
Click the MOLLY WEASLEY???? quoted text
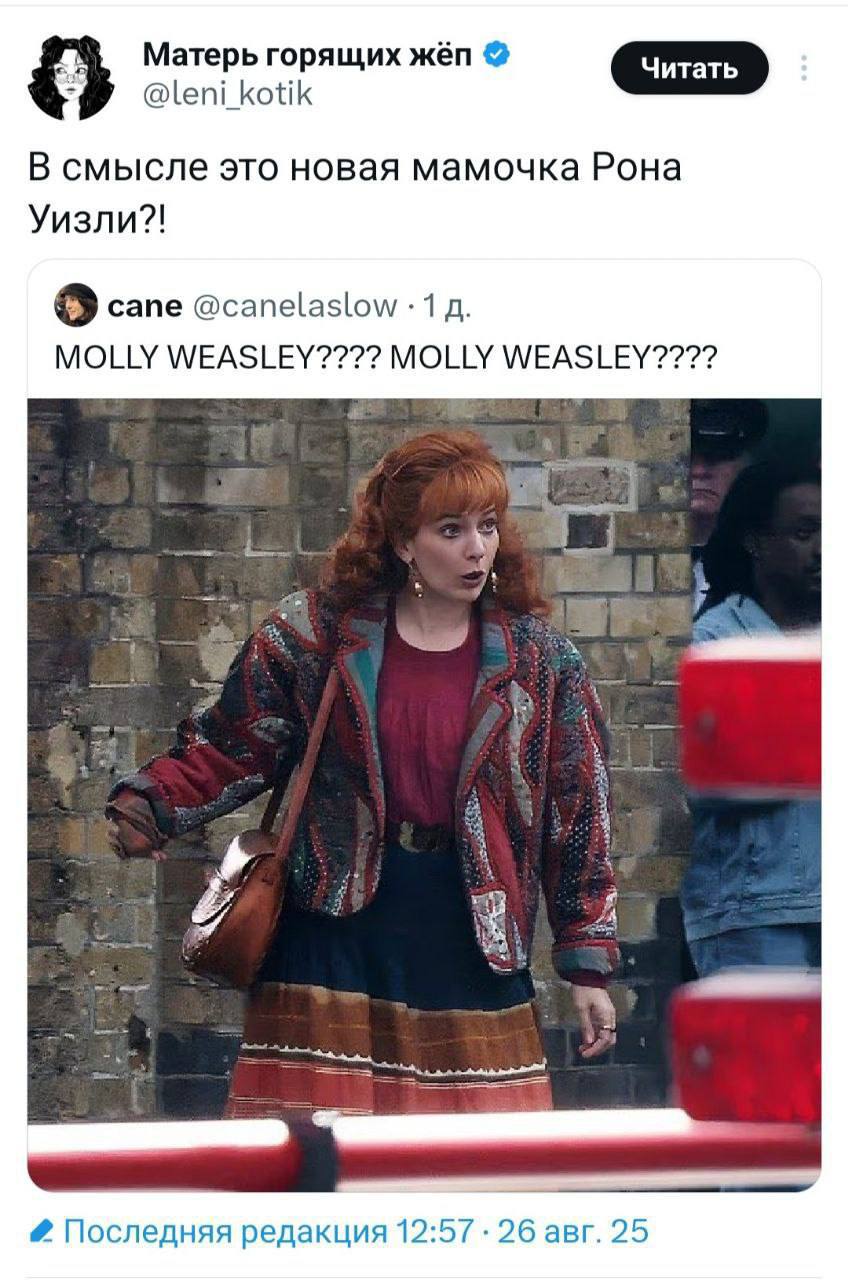click(385, 356)
